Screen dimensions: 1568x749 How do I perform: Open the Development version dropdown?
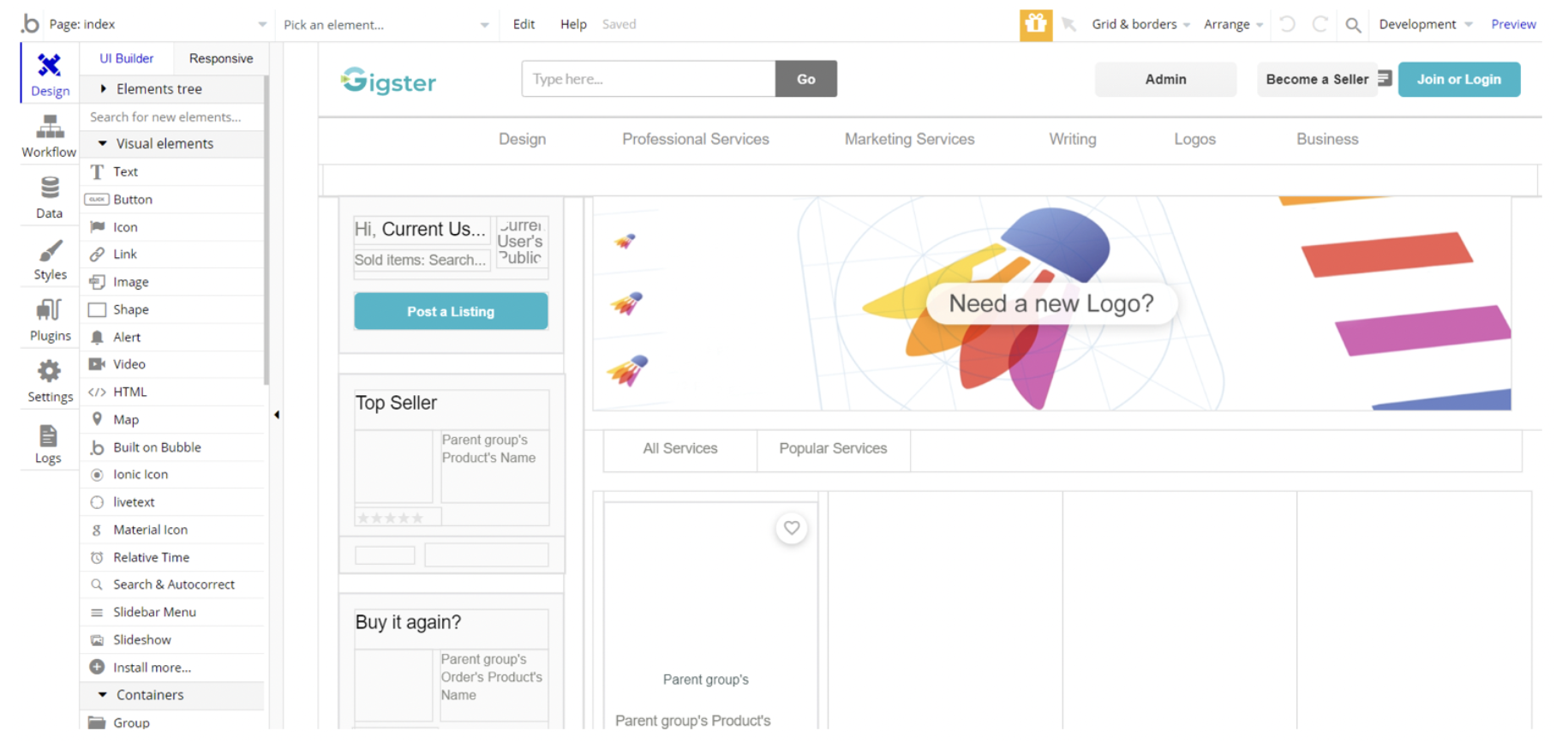(1425, 24)
